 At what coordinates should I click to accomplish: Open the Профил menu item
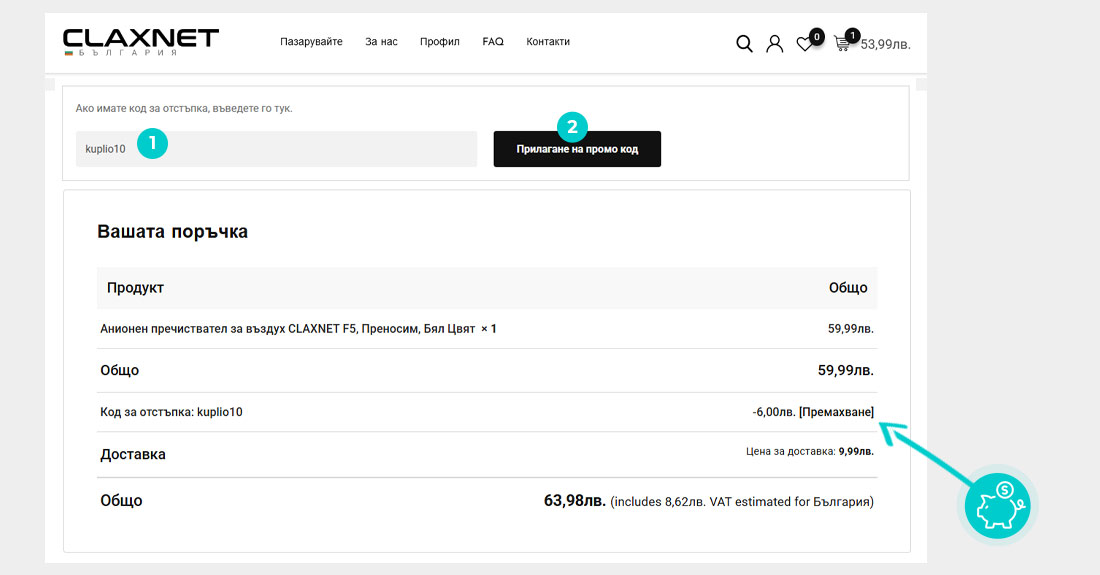point(440,41)
